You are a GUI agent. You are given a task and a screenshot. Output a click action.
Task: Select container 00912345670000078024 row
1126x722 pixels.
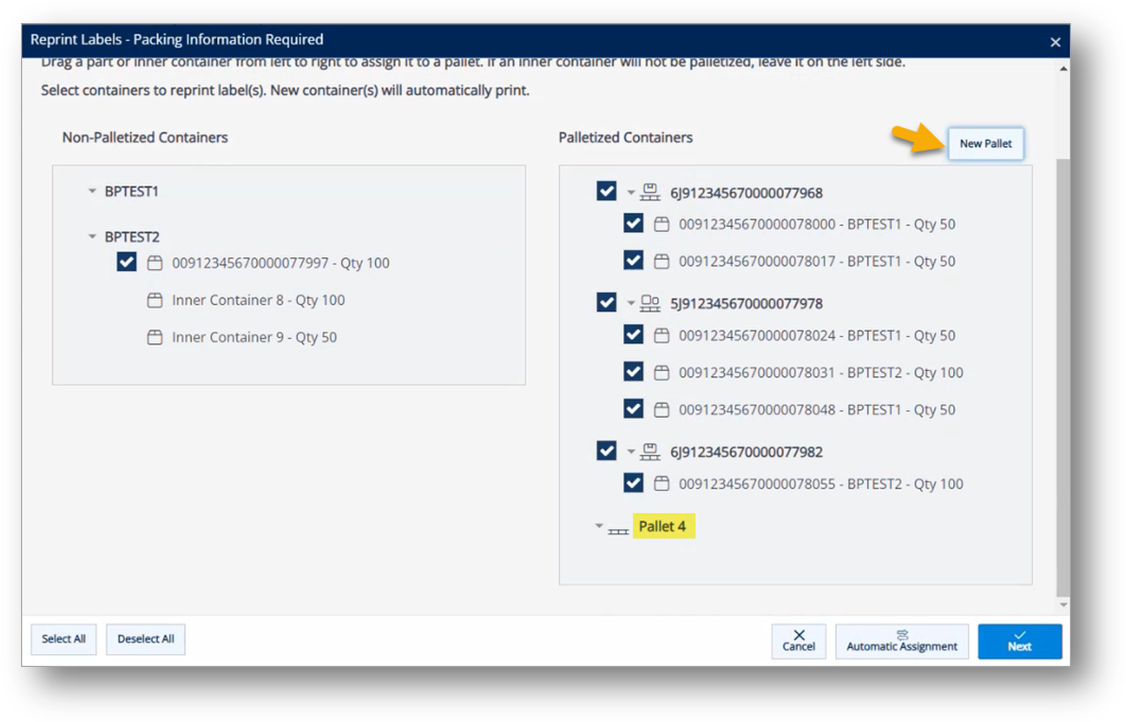coord(816,335)
